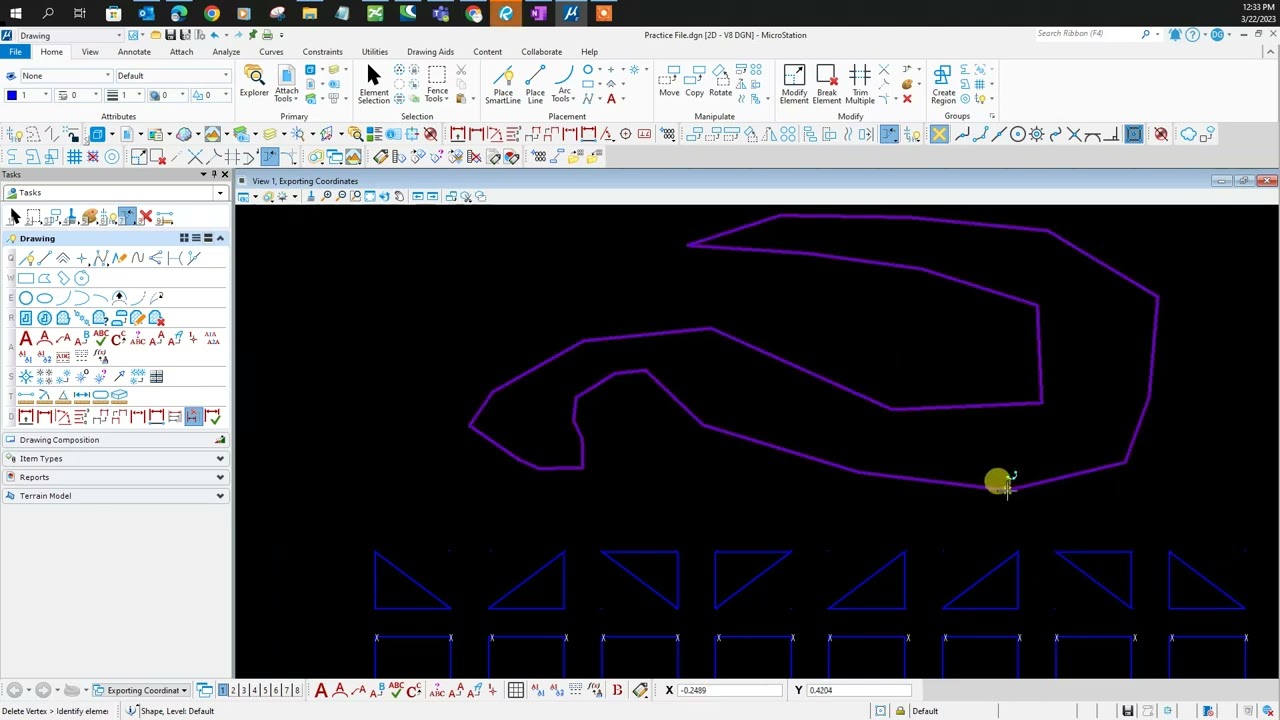The width and height of the screenshot is (1280, 720).
Task: Toggle the Origin snap mode button
Action: tap(1036, 135)
